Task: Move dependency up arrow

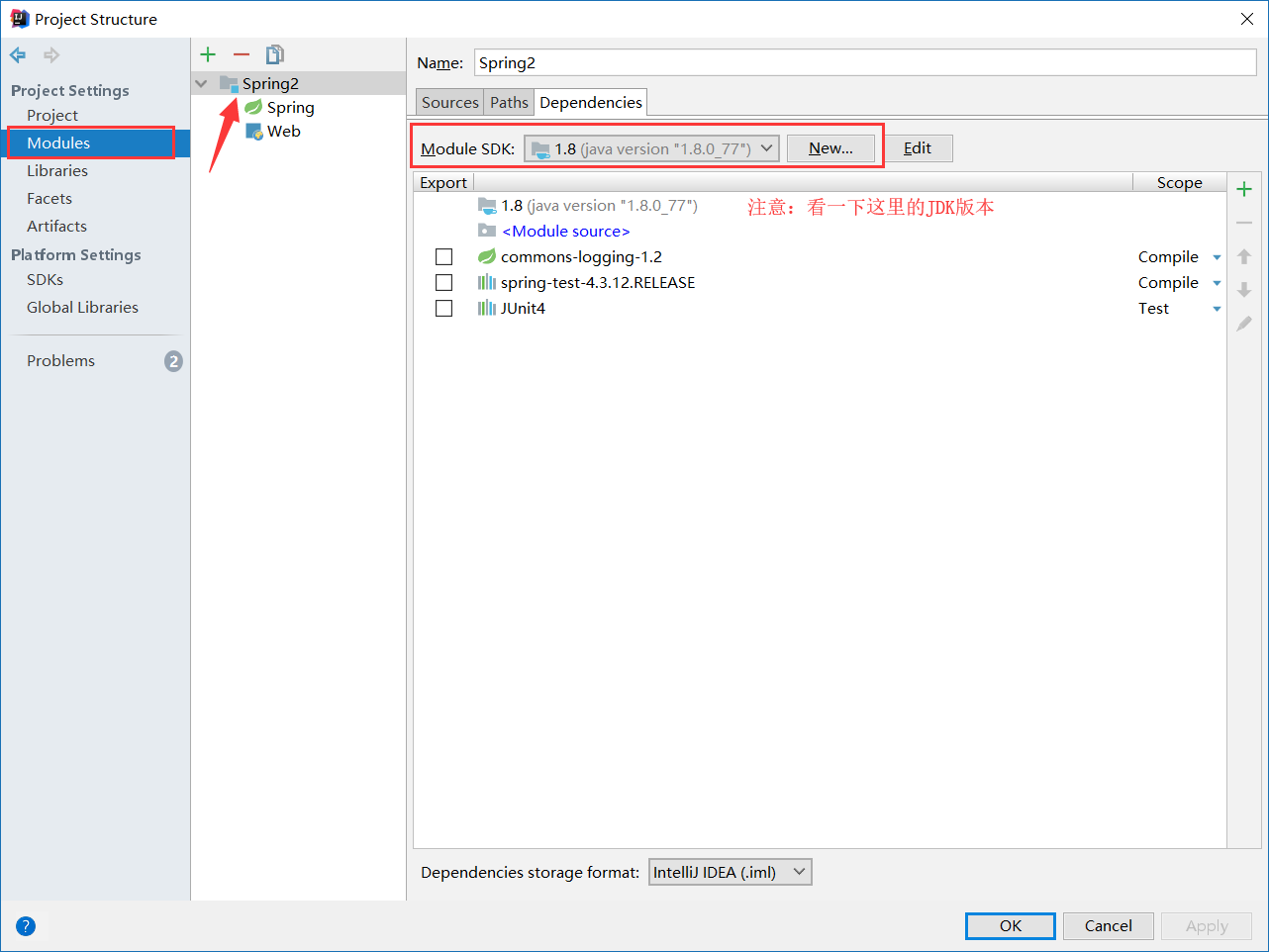Action: [1244, 256]
